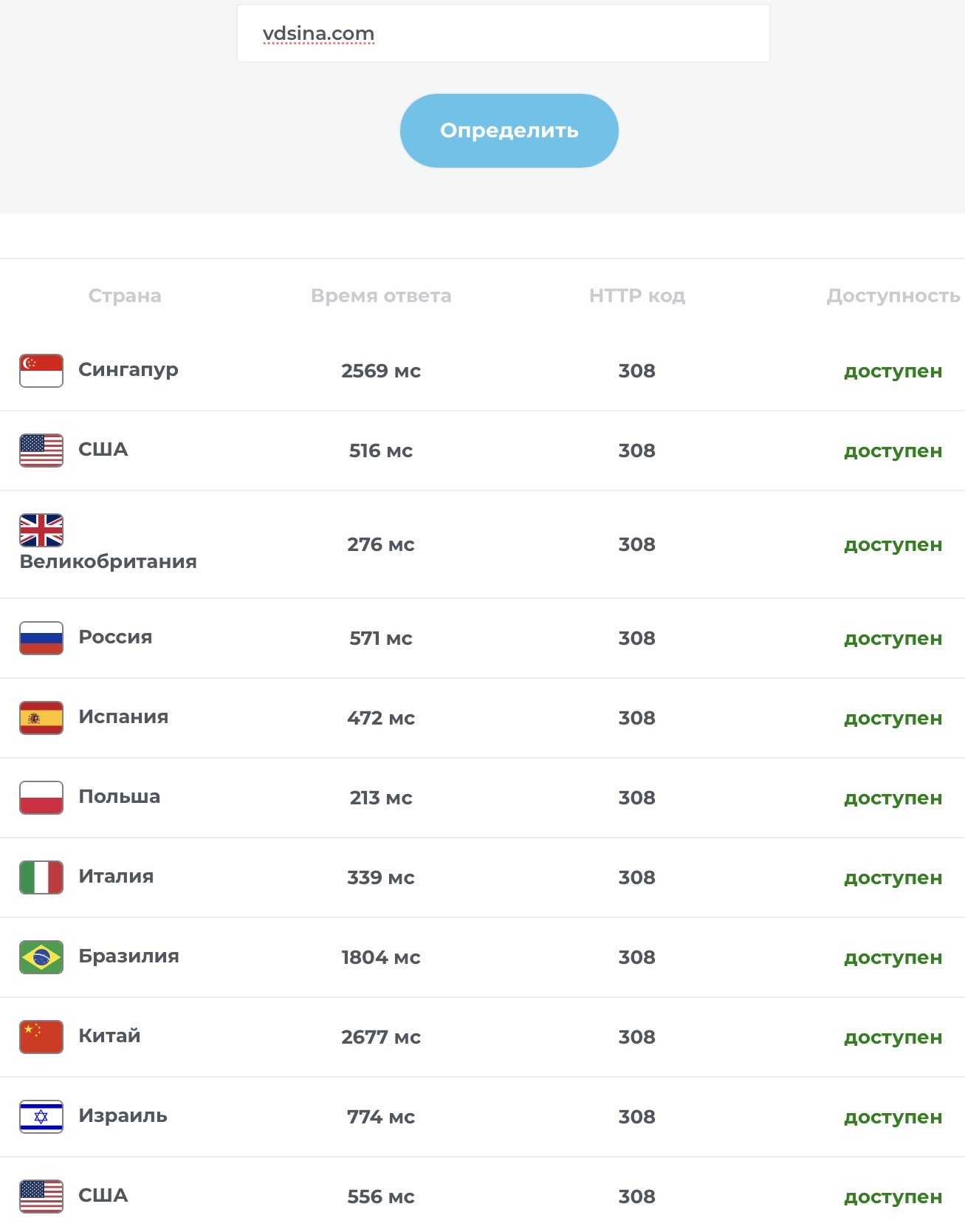
Task: Click the HTTP код column header
Action: click(x=637, y=295)
